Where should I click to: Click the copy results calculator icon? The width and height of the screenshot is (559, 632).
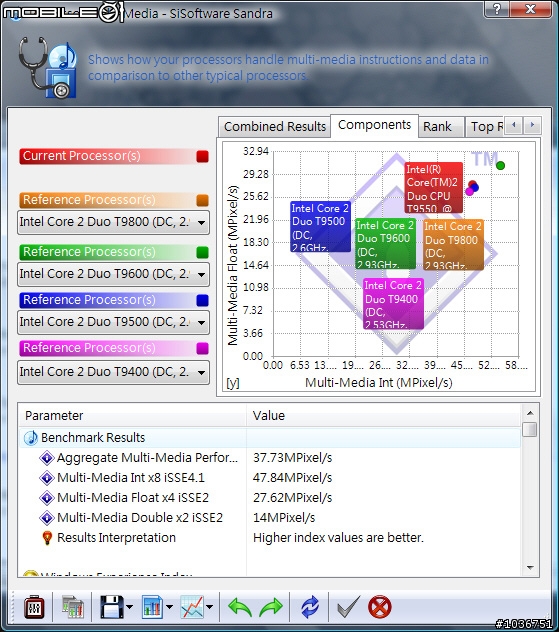click(x=73, y=607)
